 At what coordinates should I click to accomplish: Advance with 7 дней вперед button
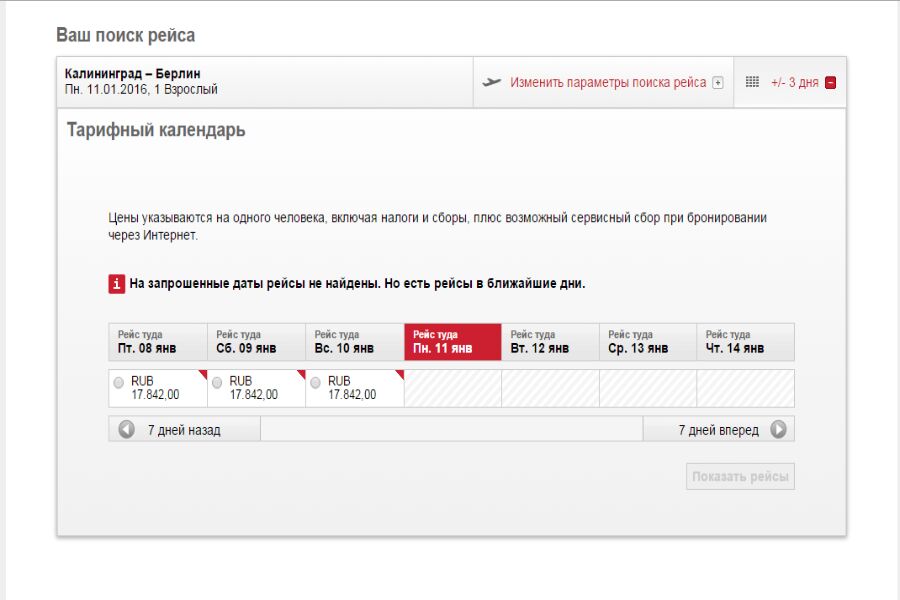718,430
